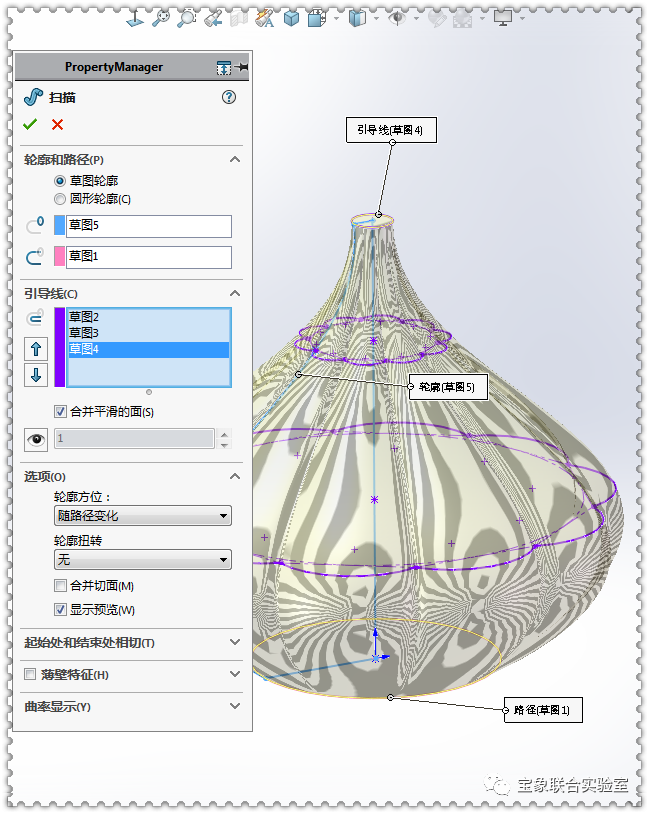The image size is (649, 814).
Task: Open the eye icon dropdown arrow
Action: [416, 18]
